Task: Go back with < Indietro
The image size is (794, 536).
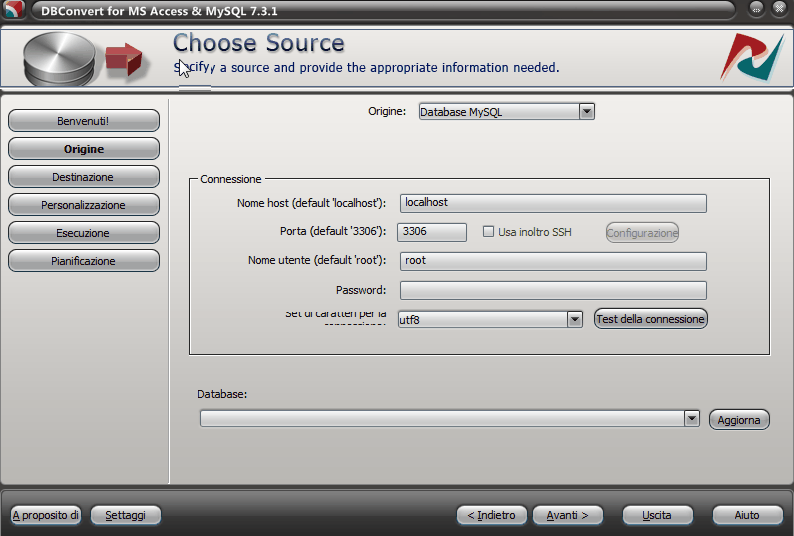Action: pos(492,515)
